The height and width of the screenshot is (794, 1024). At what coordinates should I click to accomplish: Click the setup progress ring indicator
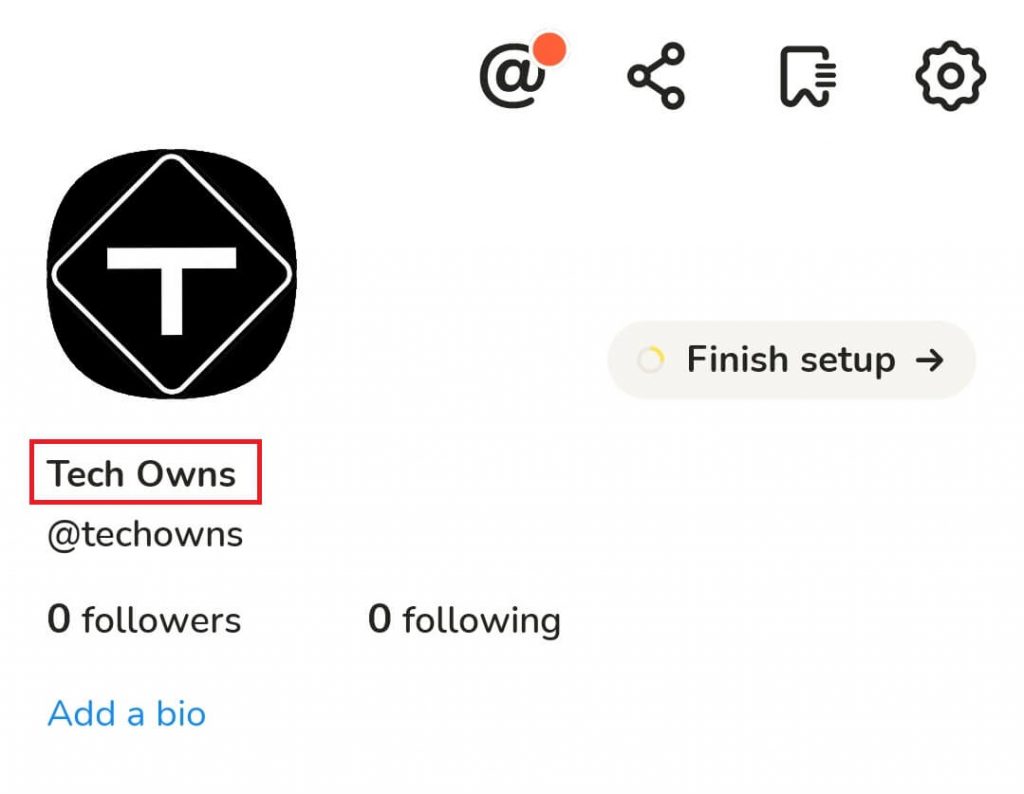point(650,360)
